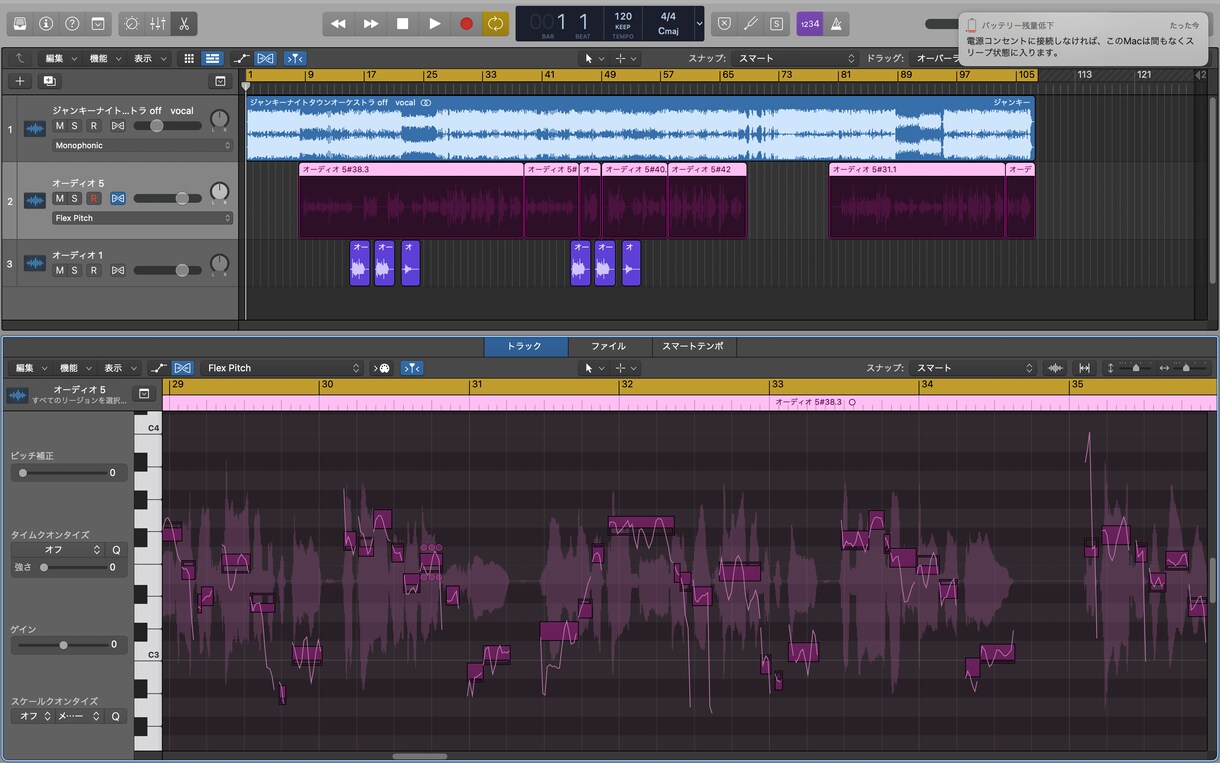This screenshot has height=763, width=1220.
Task: Open the Inspector info icon
Action: point(46,23)
